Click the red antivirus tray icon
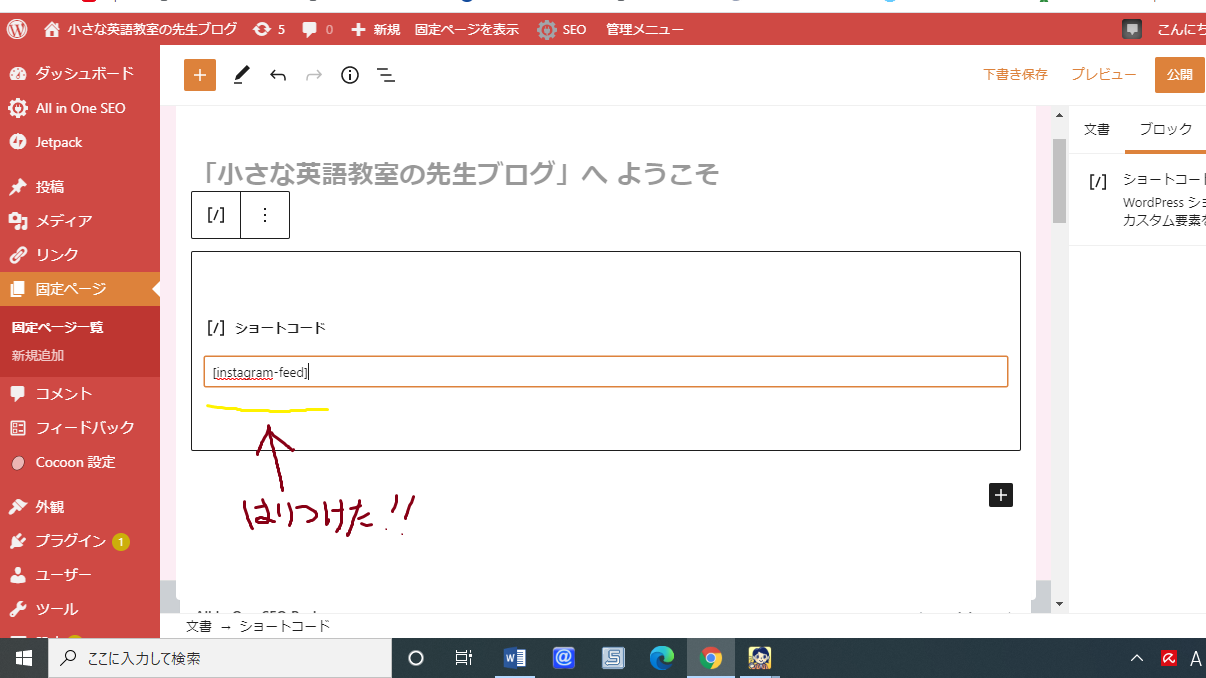 (x=1168, y=658)
